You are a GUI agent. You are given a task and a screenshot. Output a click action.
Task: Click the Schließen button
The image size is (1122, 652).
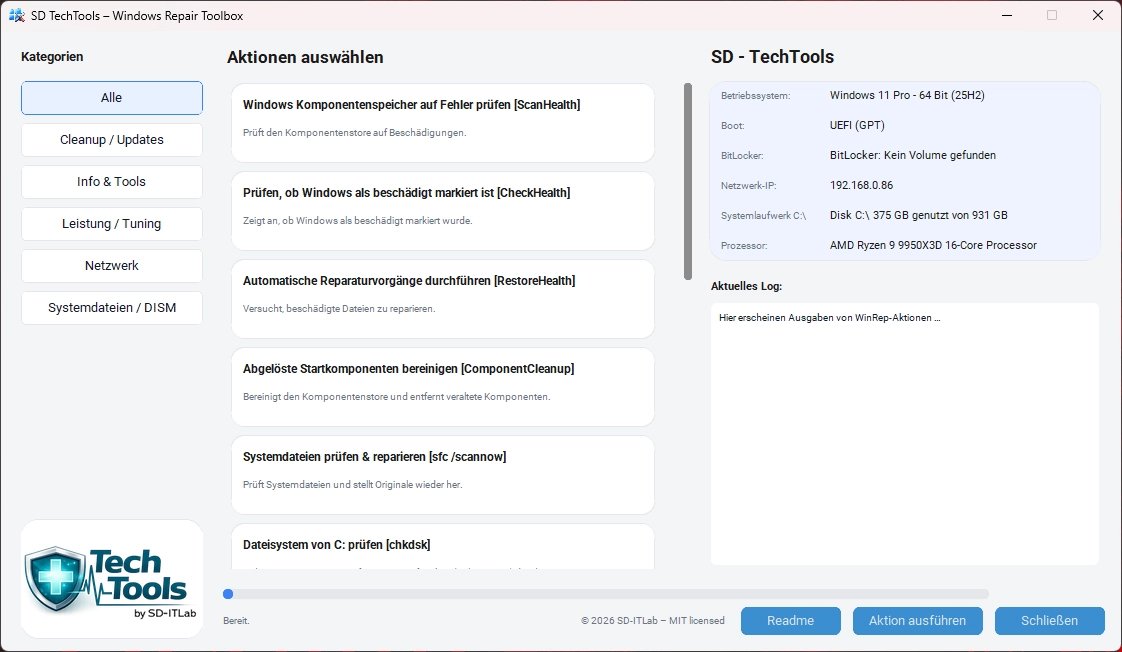(x=1050, y=621)
